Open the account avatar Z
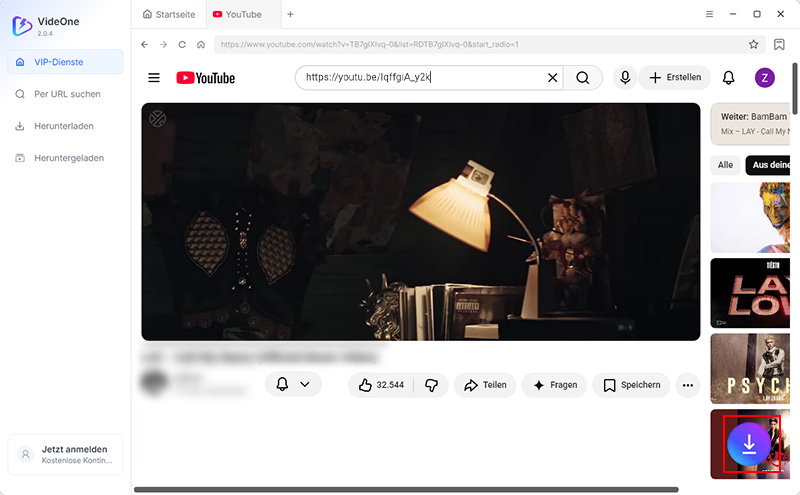 click(x=765, y=78)
